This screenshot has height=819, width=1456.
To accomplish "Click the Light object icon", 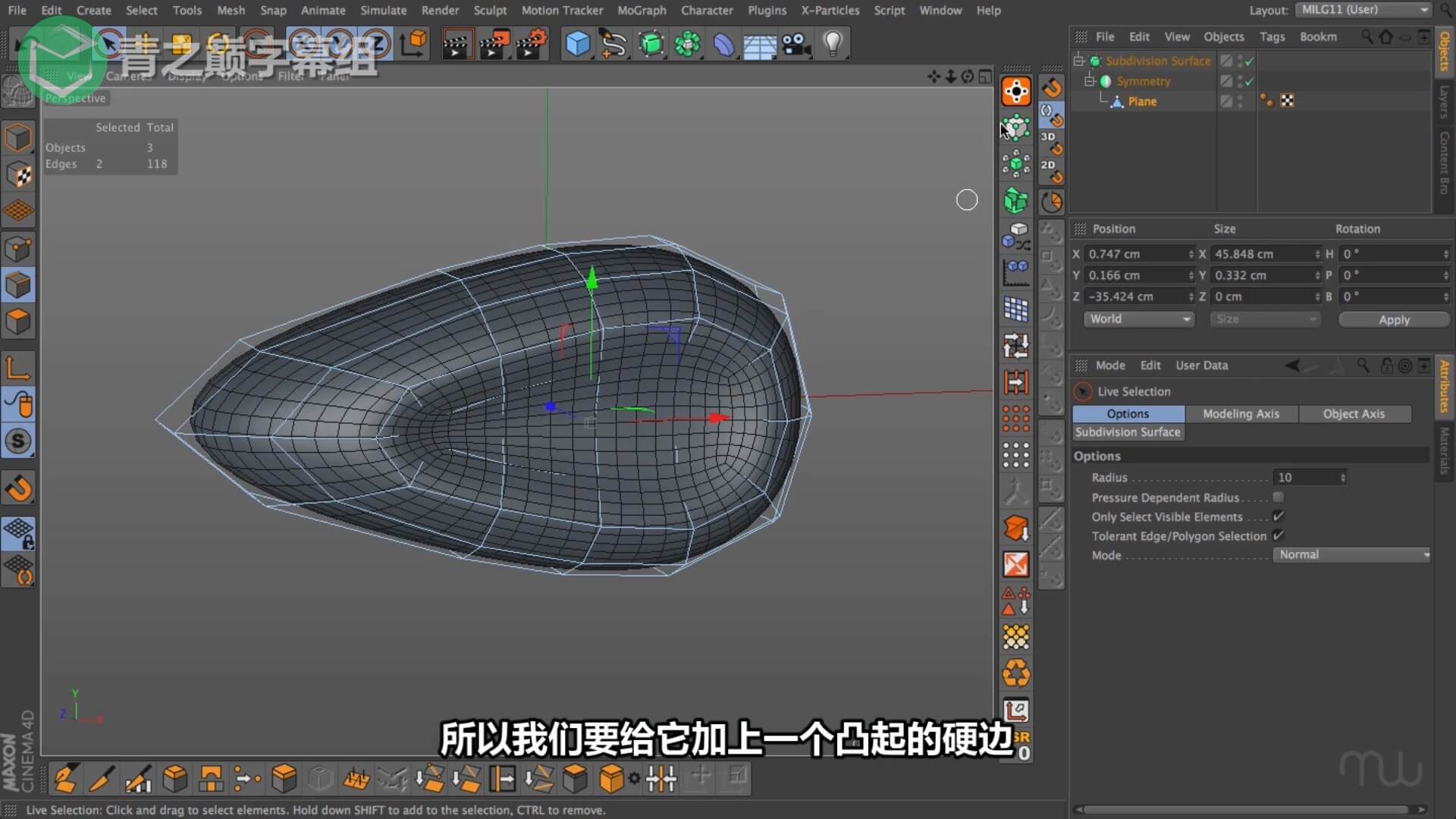I will pos(833,44).
